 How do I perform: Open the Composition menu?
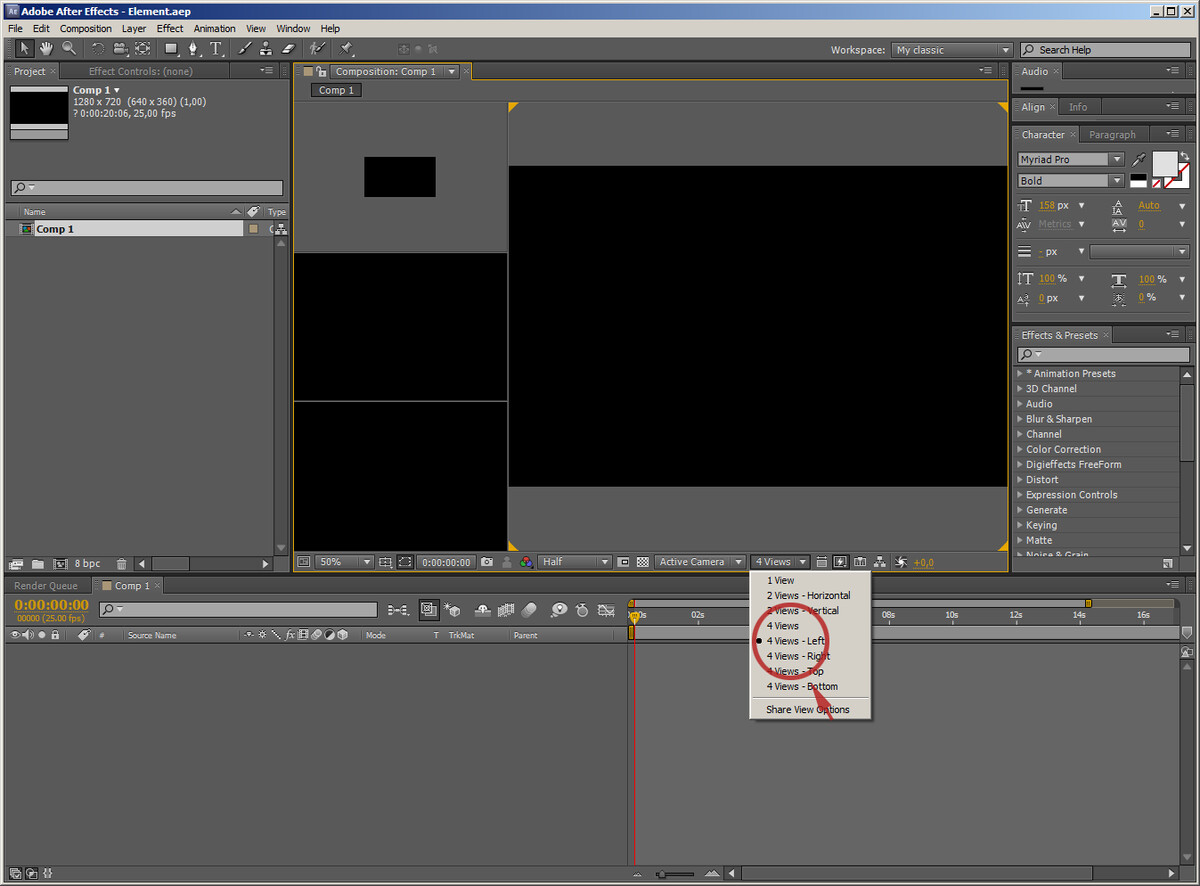(x=86, y=29)
